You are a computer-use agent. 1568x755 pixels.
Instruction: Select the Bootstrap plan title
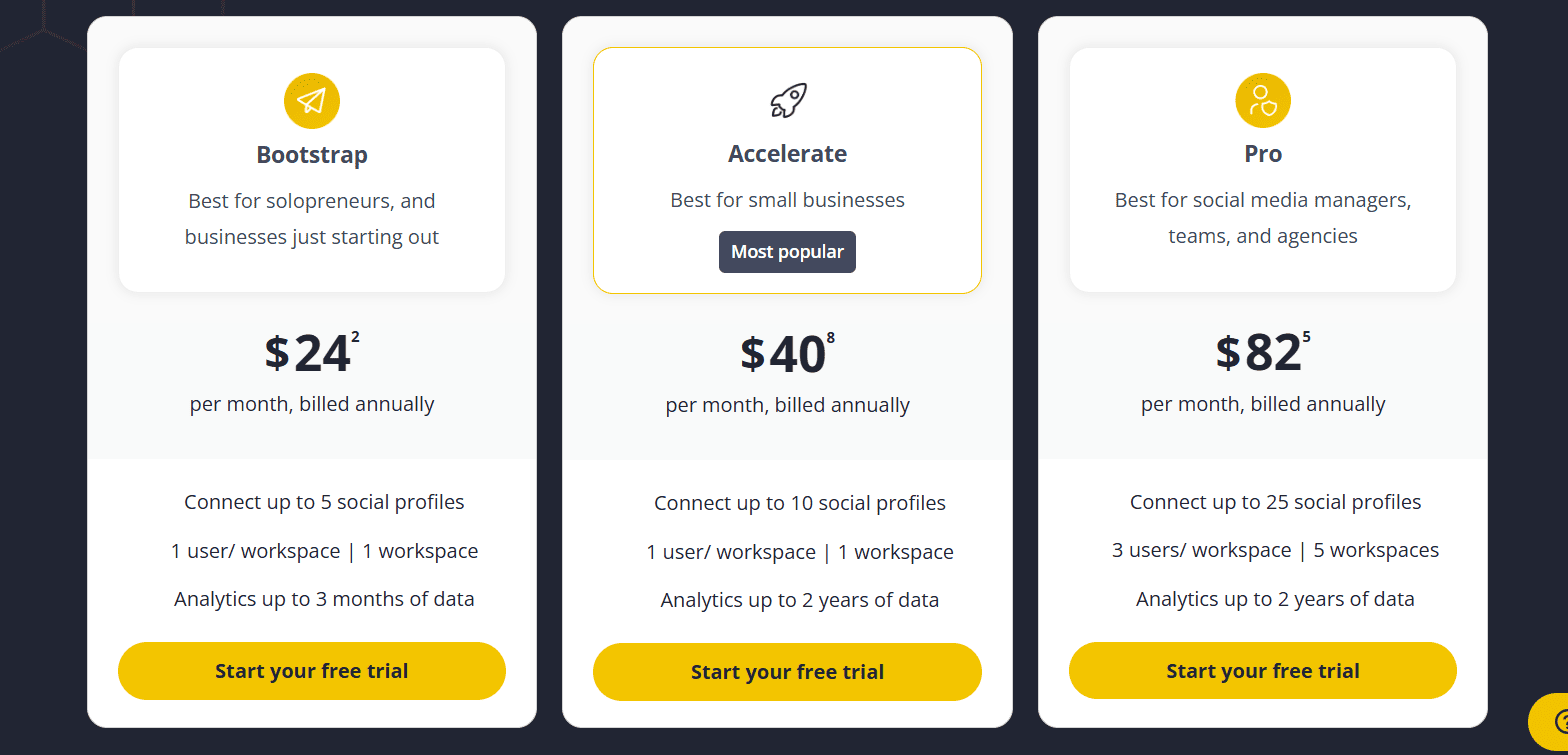(312, 155)
